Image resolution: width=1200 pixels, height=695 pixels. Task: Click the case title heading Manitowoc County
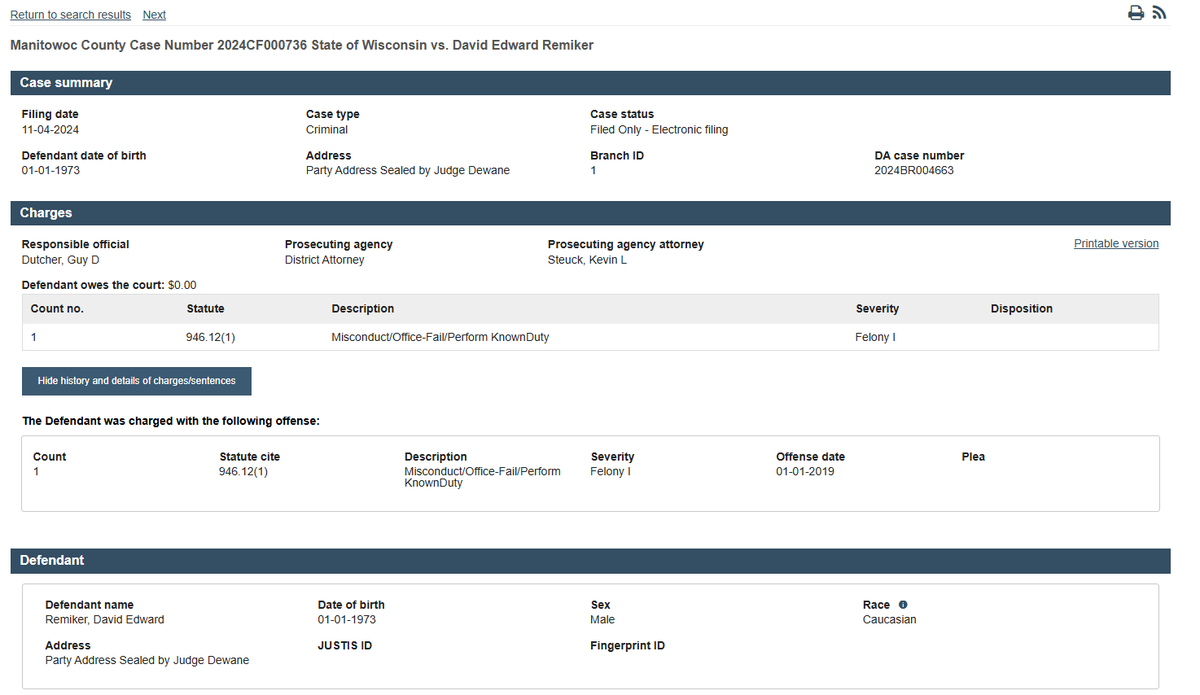click(302, 45)
